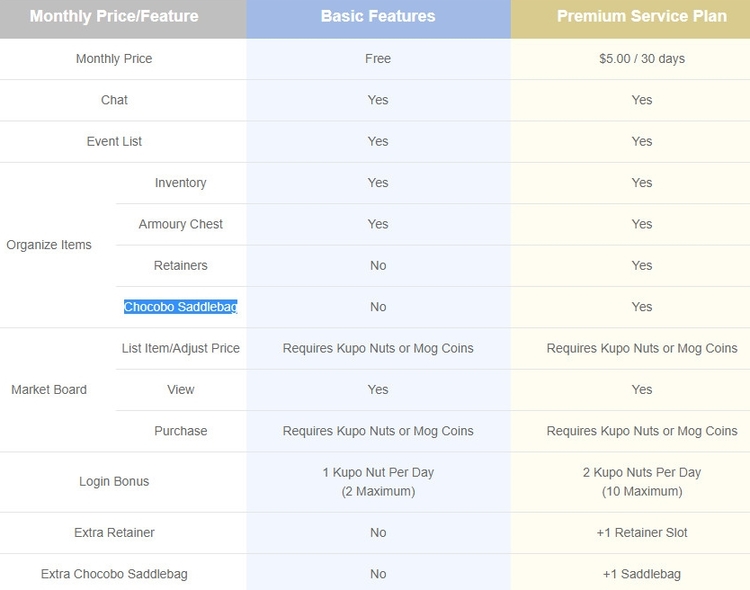Click the highlighted Chocobo Saddlebag text

180,307
